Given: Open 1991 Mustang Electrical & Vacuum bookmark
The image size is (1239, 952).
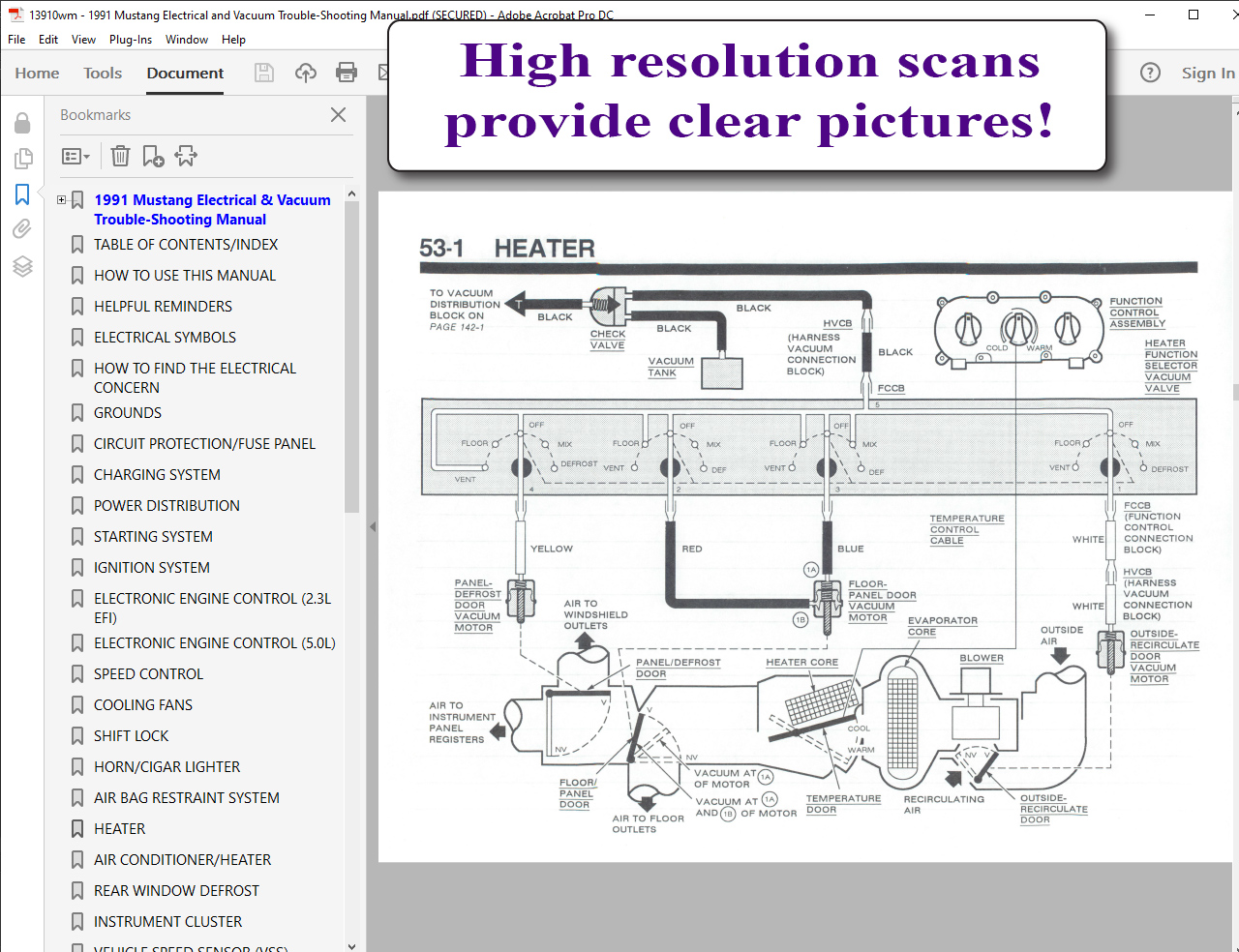Looking at the screenshot, I should (212, 210).
